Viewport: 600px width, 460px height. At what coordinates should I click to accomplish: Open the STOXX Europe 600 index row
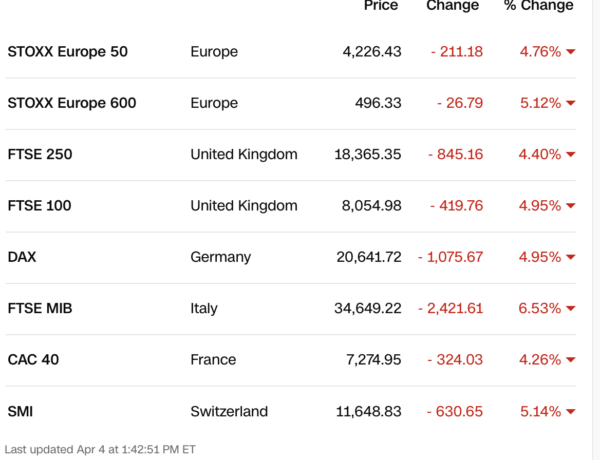tap(72, 103)
